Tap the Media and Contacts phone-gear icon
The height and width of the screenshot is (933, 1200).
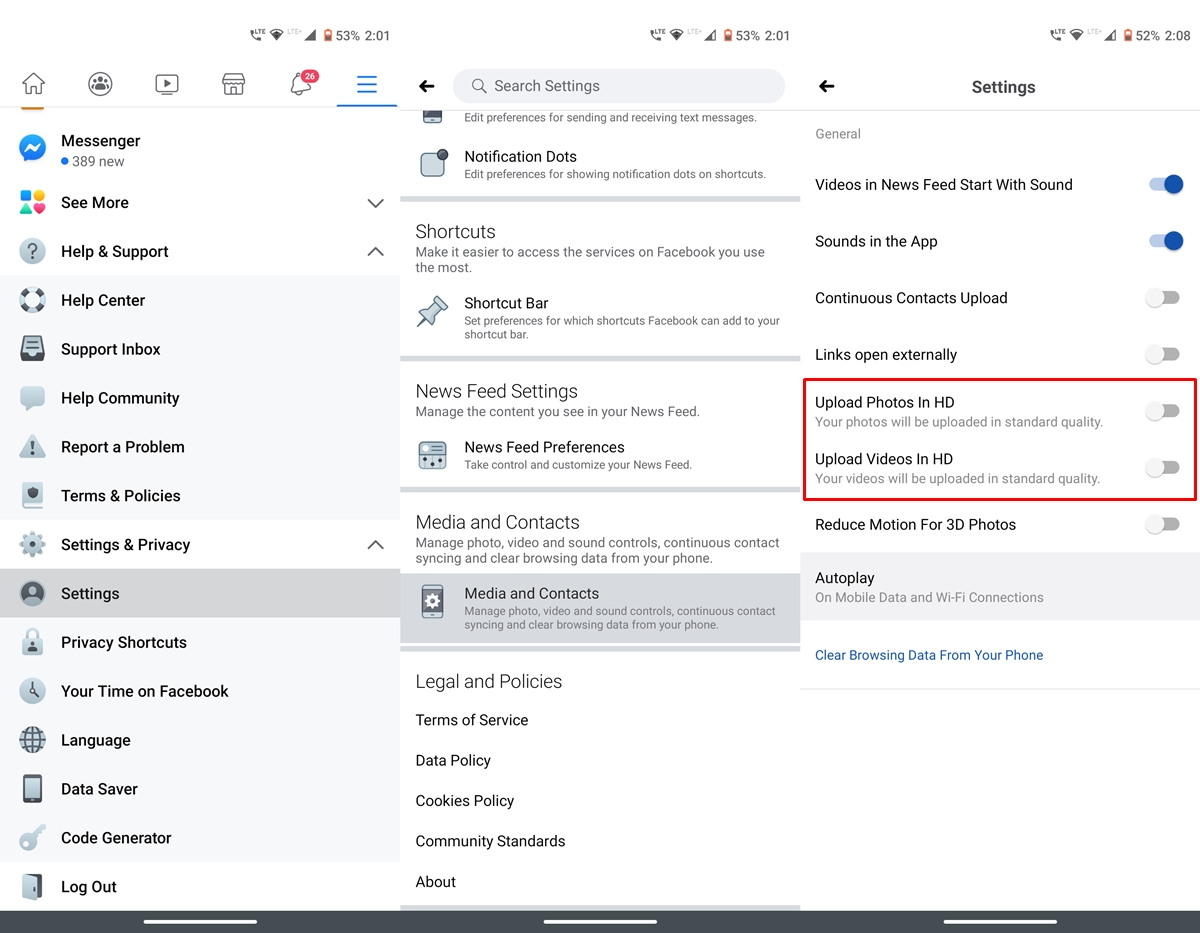pos(433,601)
